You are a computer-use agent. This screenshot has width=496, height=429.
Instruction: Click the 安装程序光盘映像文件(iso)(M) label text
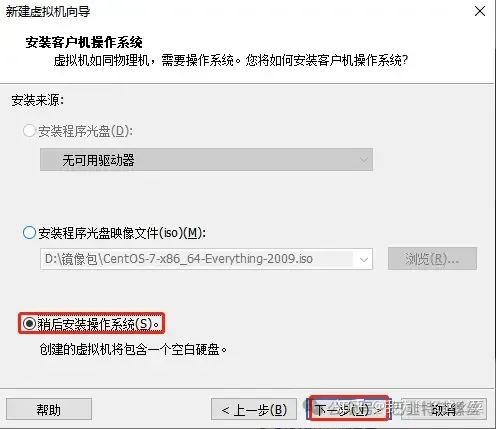pos(122,233)
